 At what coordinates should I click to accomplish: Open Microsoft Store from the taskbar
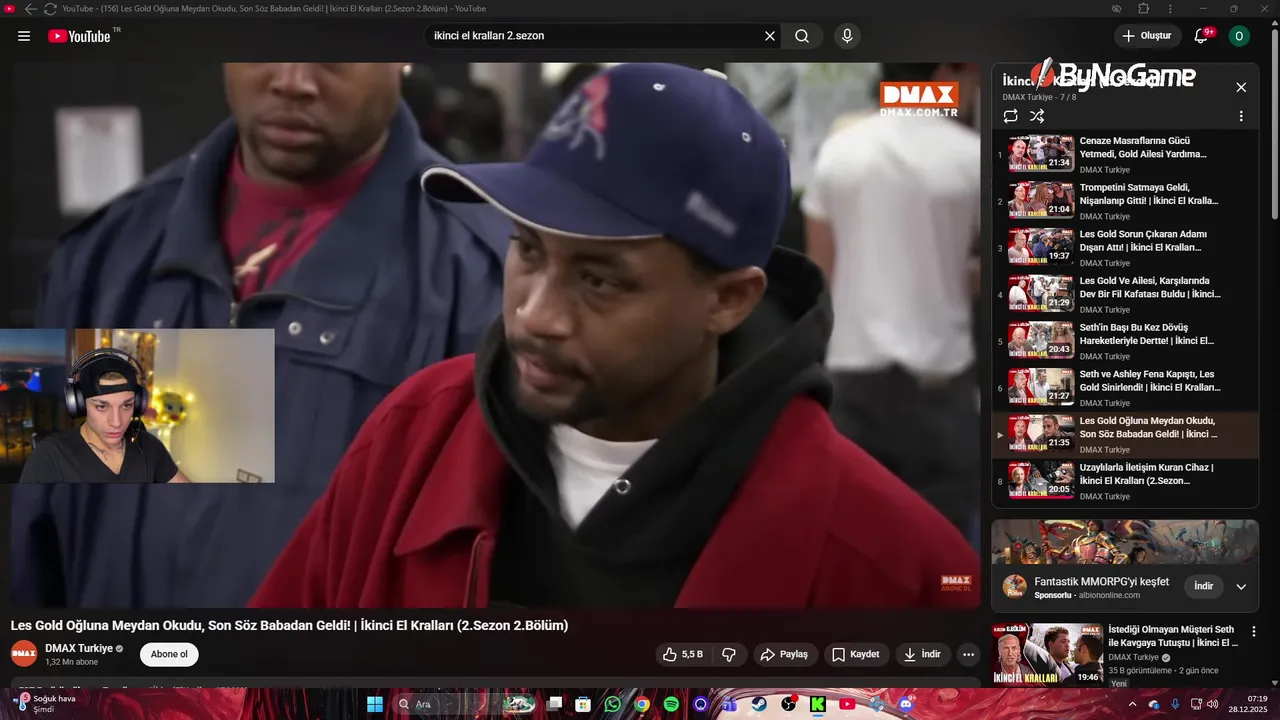(x=583, y=704)
